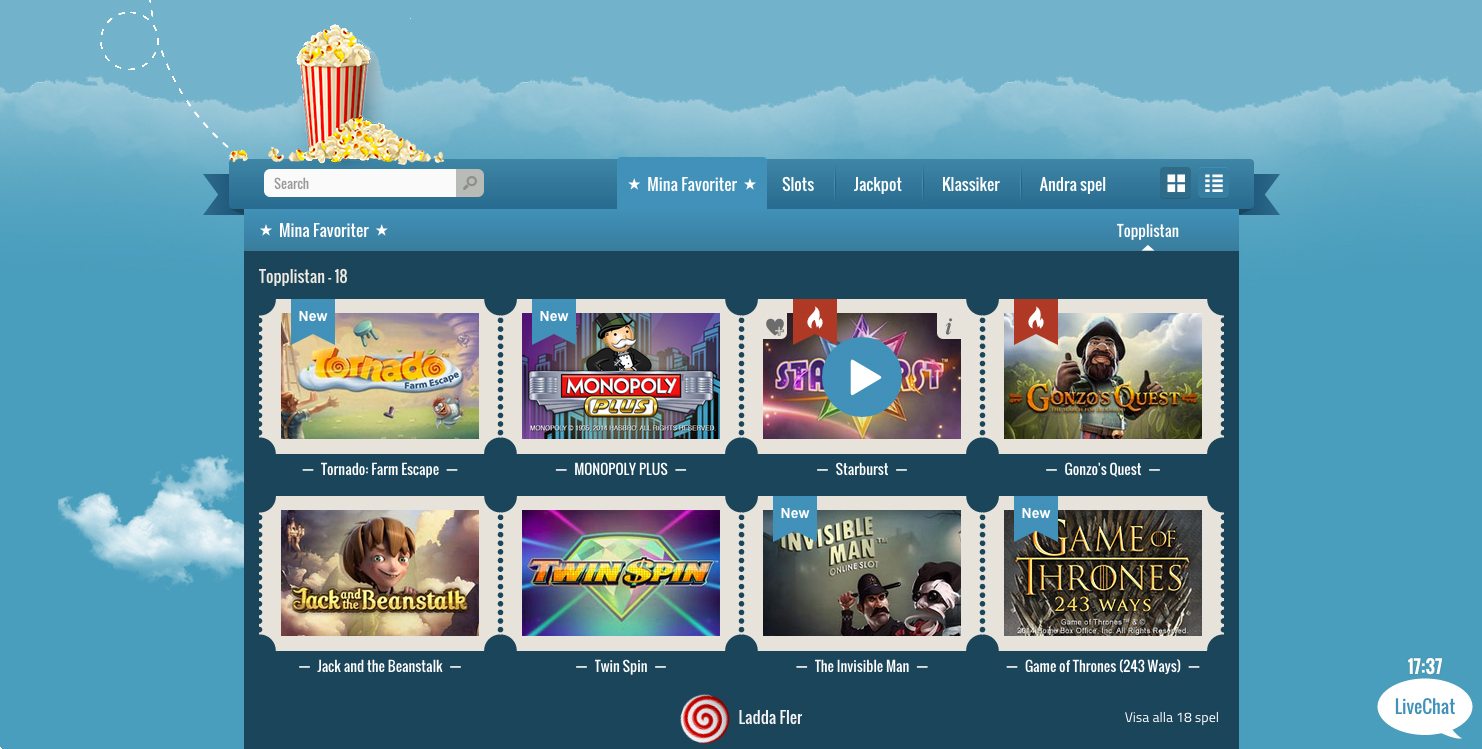The image size is (1482, 749).
Task: Open Game of Thrones (243 Ways) thumbnail
Action: coord(1103,573)
